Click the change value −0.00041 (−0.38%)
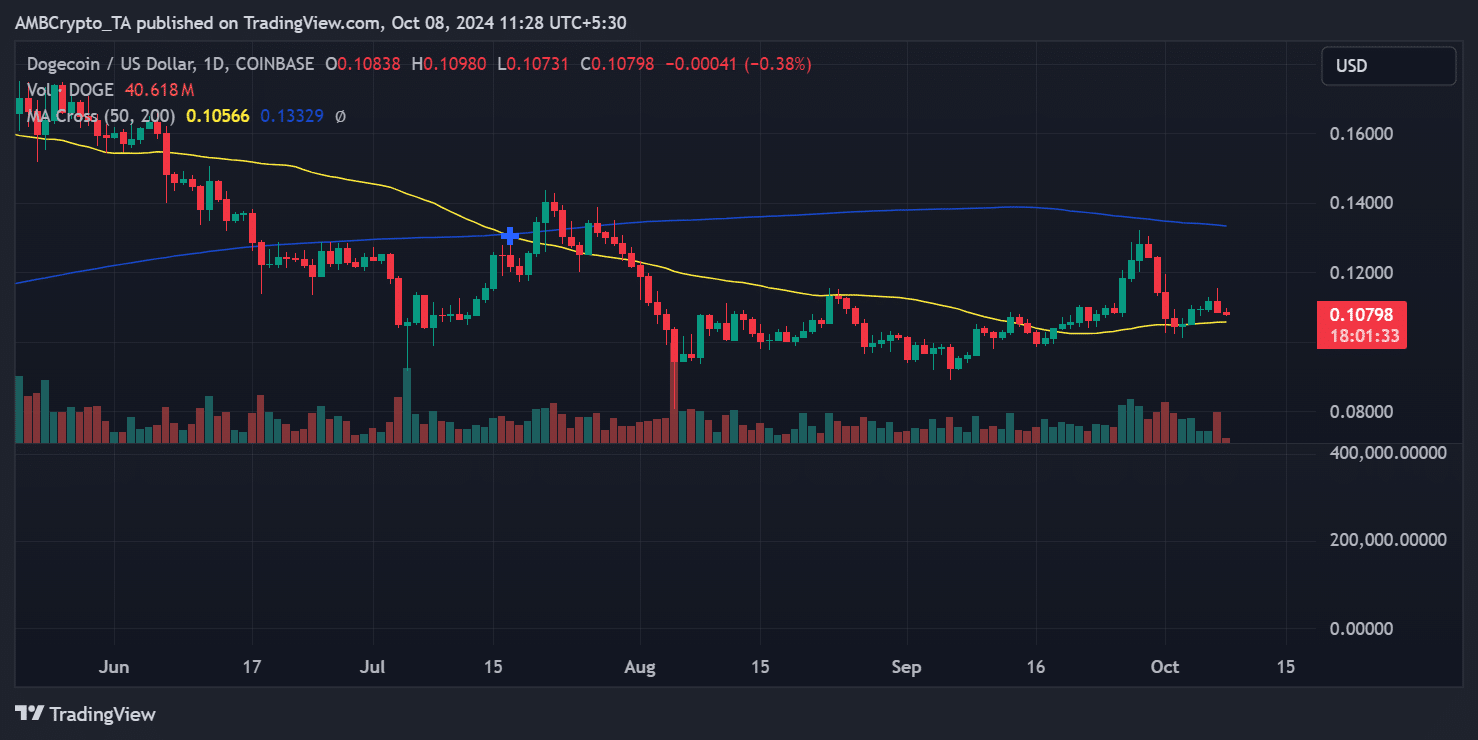Viewport: 1478px width, 740px height. click(737, 64)
